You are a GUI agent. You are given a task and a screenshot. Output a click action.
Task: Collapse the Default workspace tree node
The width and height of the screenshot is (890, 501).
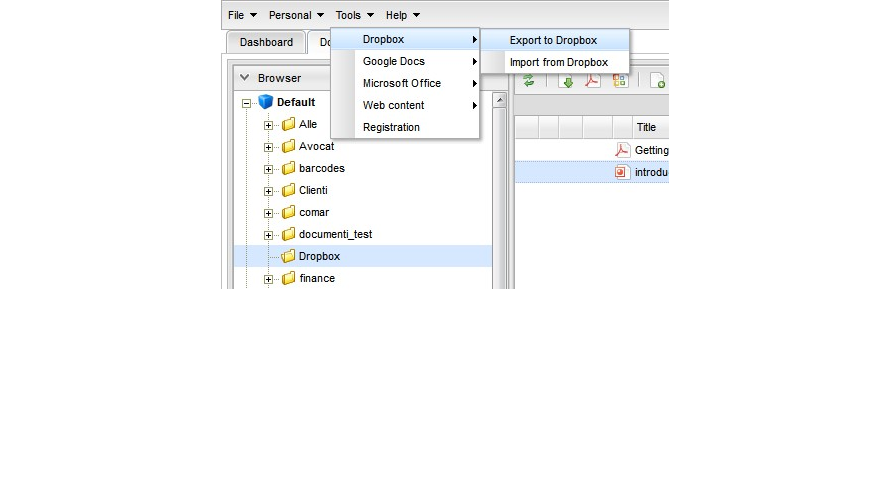point(246,103)
